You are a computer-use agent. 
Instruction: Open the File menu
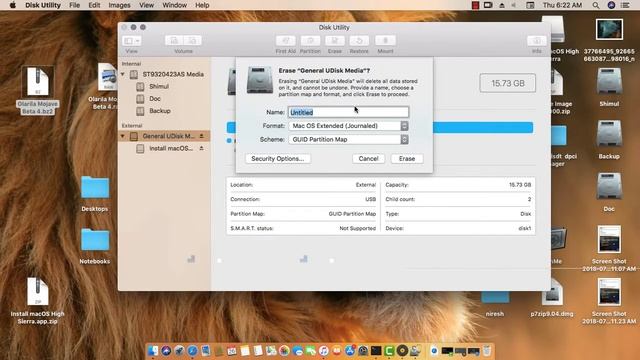tap(75, 5)
